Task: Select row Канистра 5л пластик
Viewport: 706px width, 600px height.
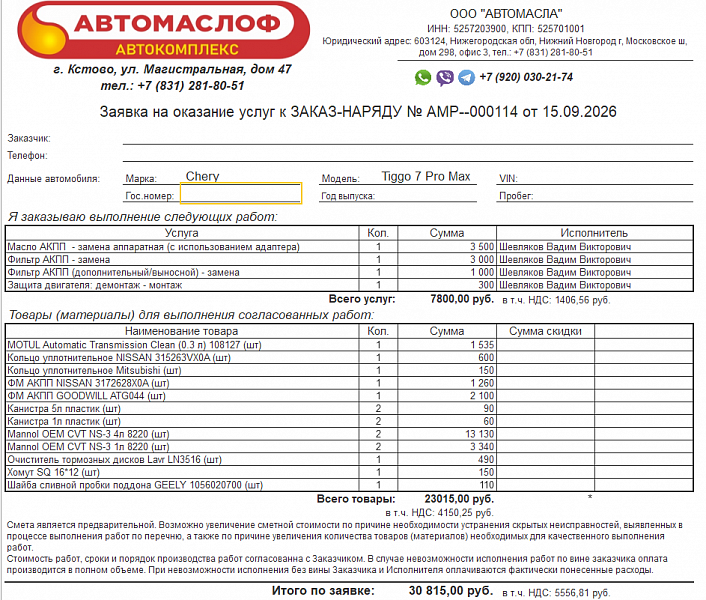Action: click(x=349, y=409)
